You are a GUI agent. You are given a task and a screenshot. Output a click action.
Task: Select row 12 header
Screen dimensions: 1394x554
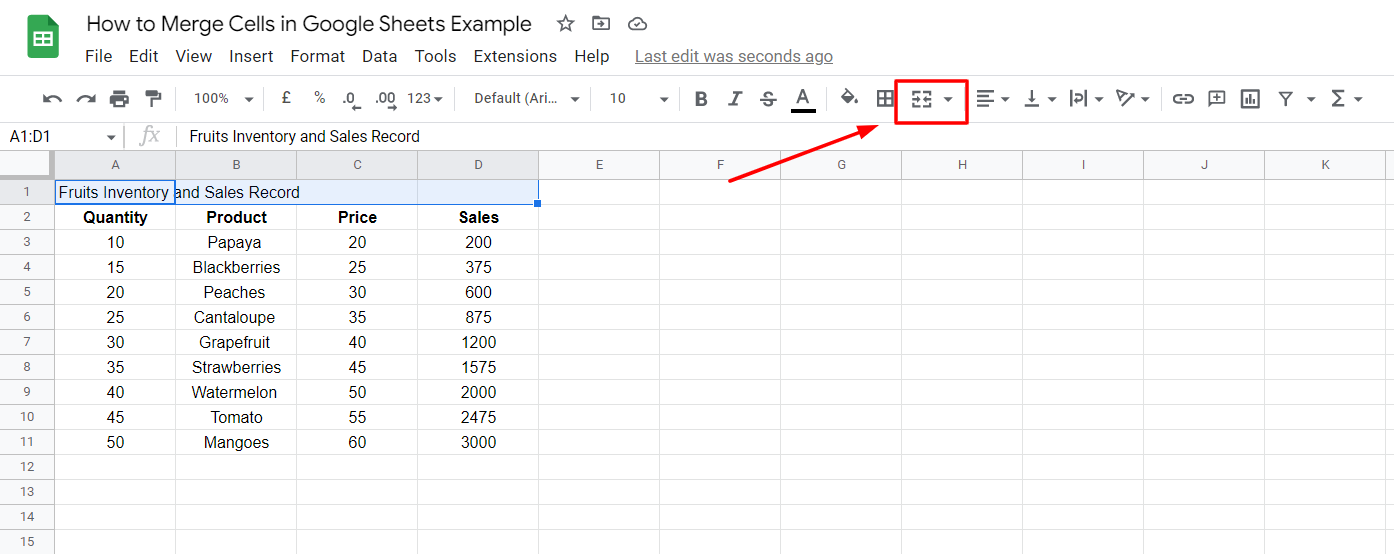pos(27,467)
